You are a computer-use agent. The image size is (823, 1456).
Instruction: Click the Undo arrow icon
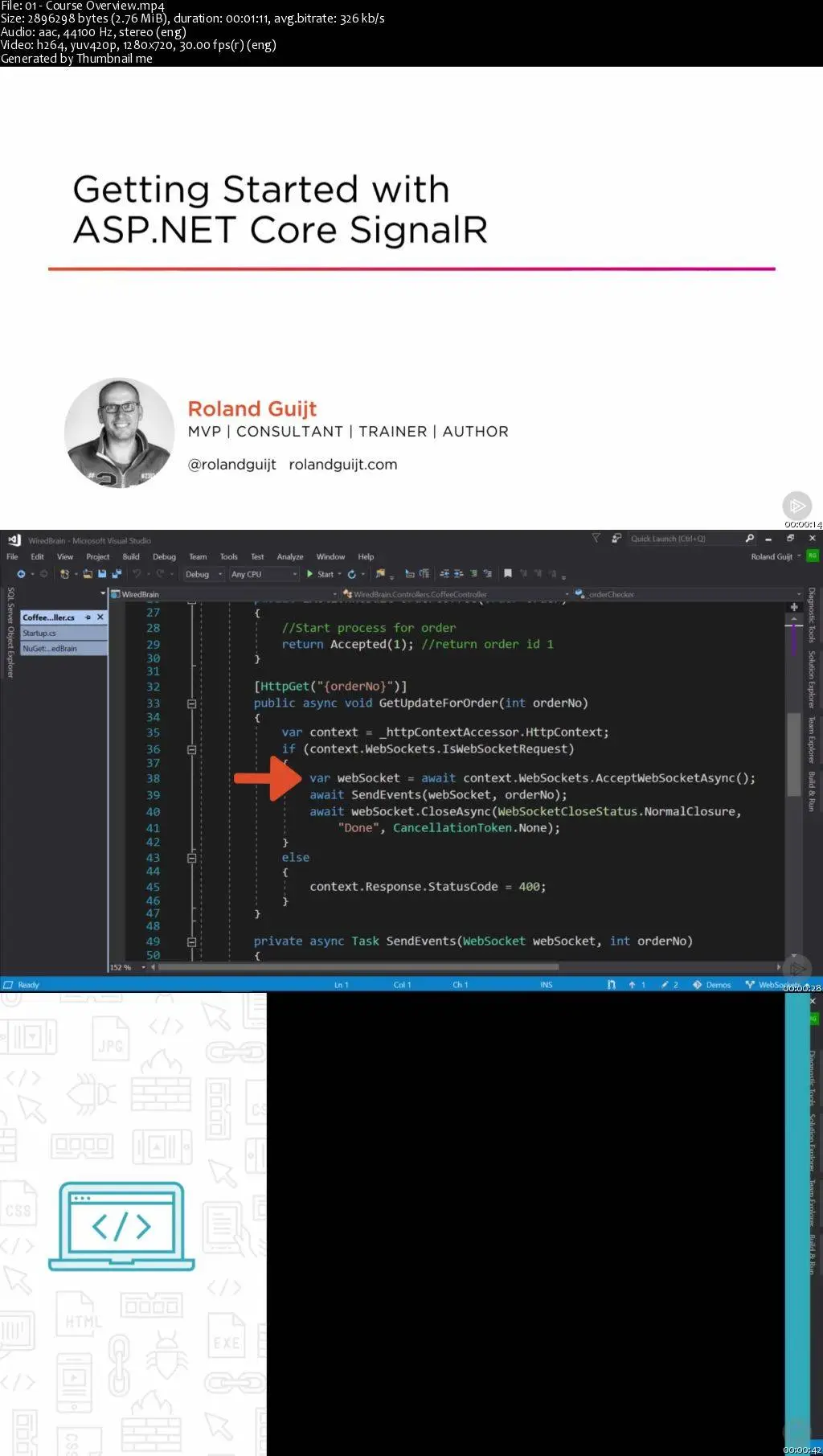[x=137, y=574]
